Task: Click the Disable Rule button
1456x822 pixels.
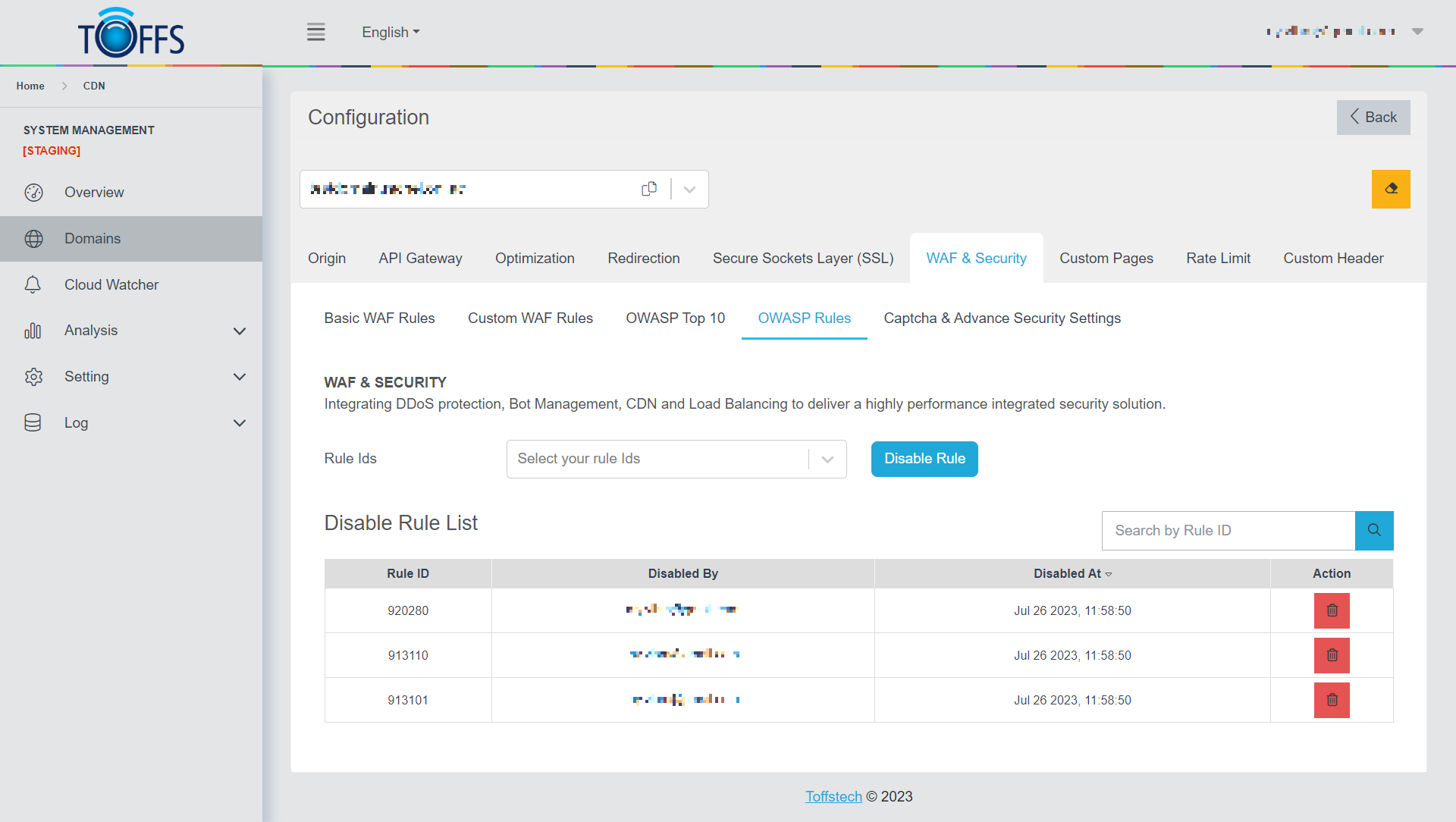Action: click(924, 459)
